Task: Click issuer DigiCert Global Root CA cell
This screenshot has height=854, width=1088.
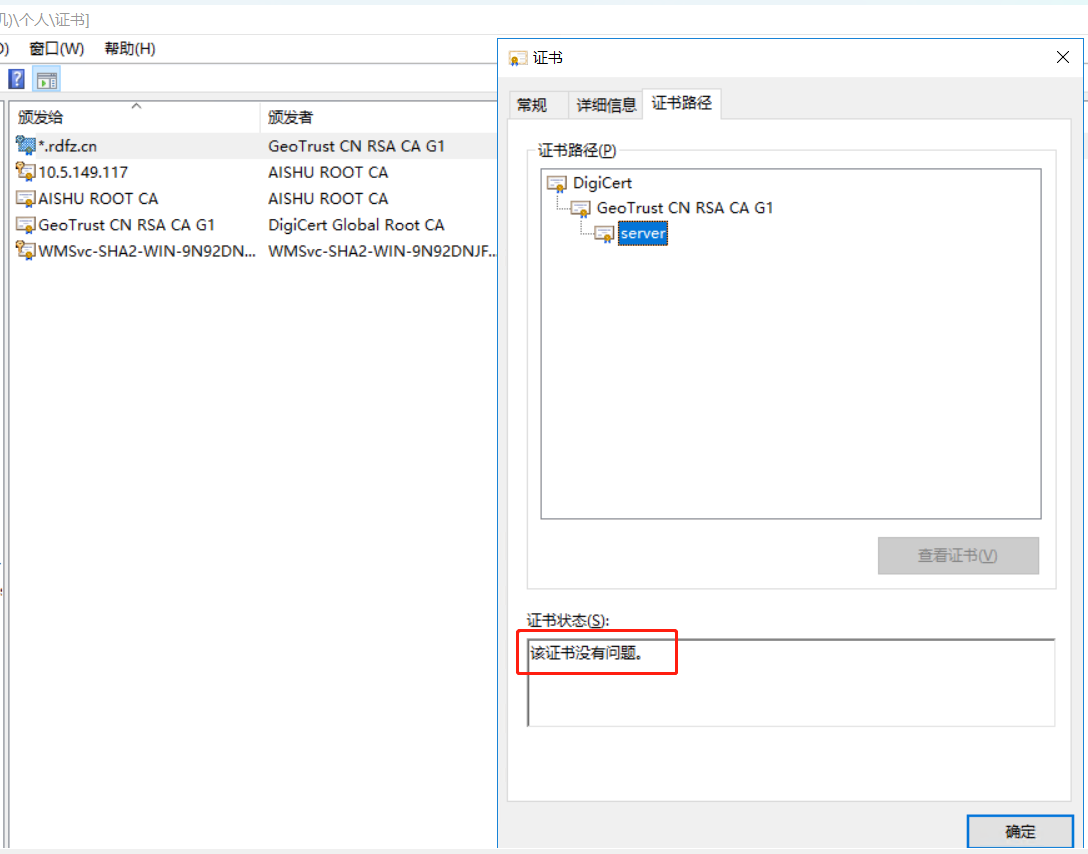Action: pyautogui.click(x=356, y=225)
